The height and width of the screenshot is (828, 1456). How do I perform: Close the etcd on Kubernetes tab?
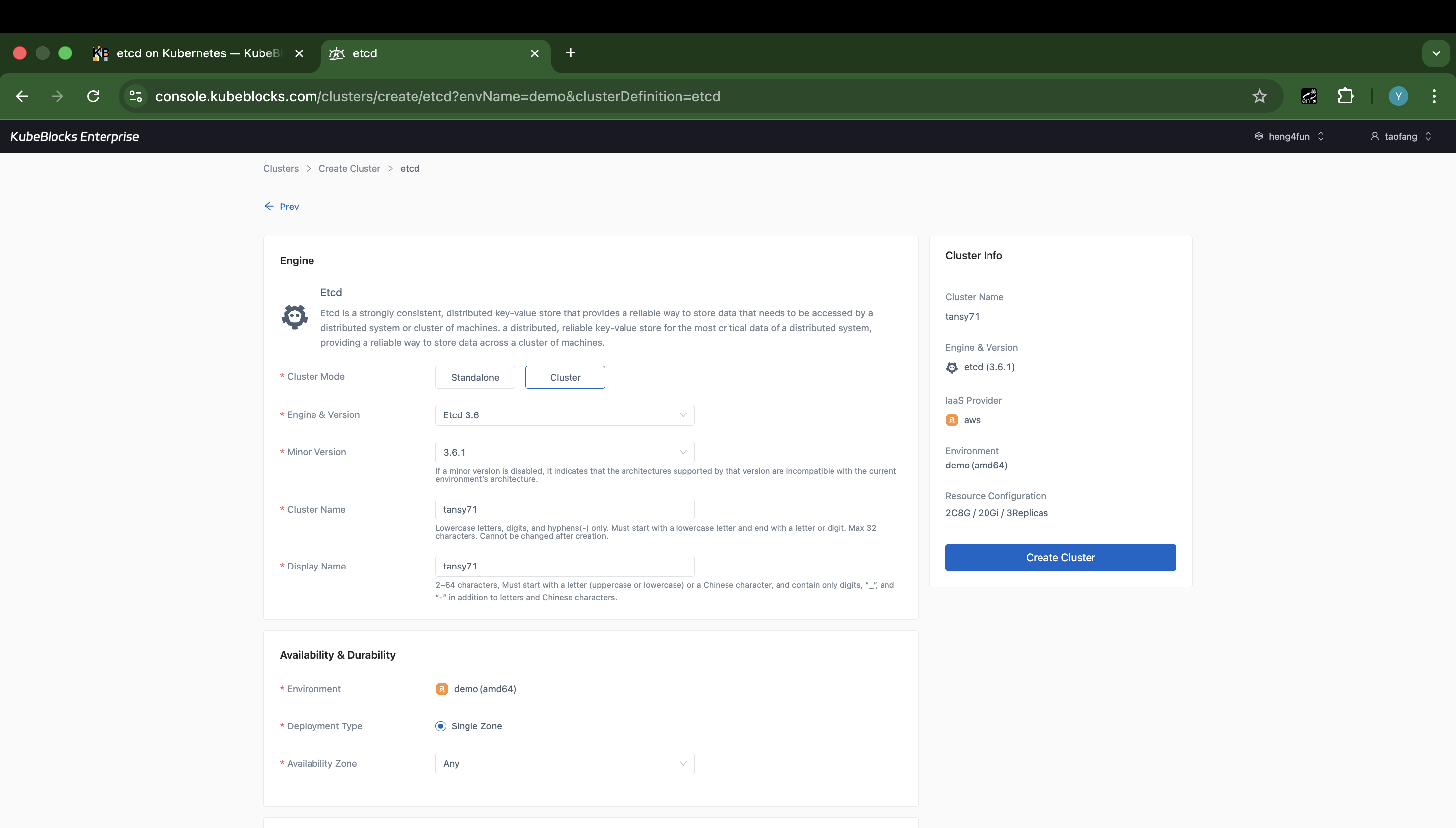pos(299,53)
